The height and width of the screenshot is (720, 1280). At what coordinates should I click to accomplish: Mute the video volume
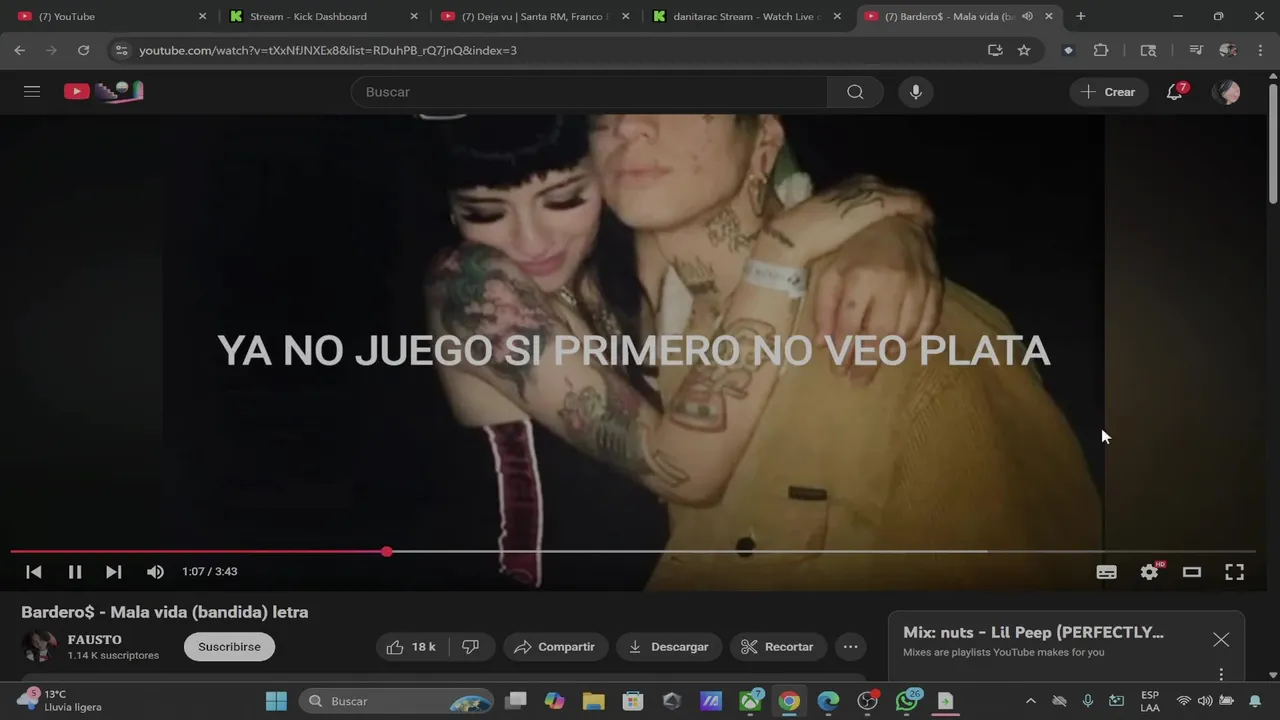coord(155,572)
